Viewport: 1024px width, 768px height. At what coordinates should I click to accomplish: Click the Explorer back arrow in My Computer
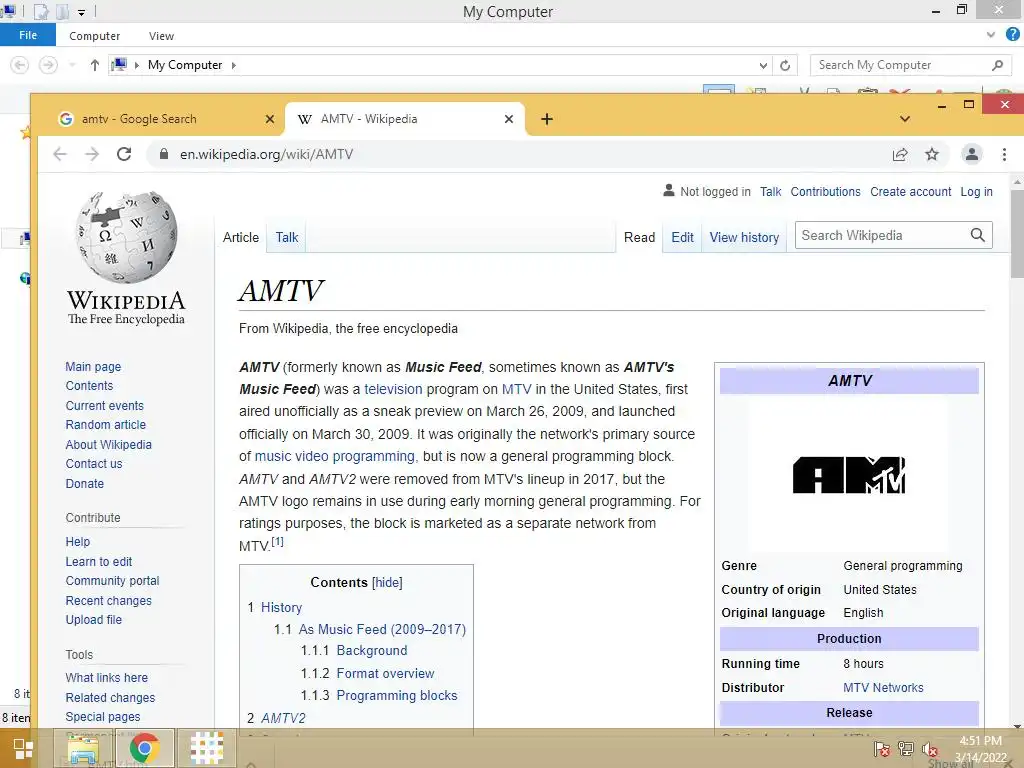tap(20, 65)
